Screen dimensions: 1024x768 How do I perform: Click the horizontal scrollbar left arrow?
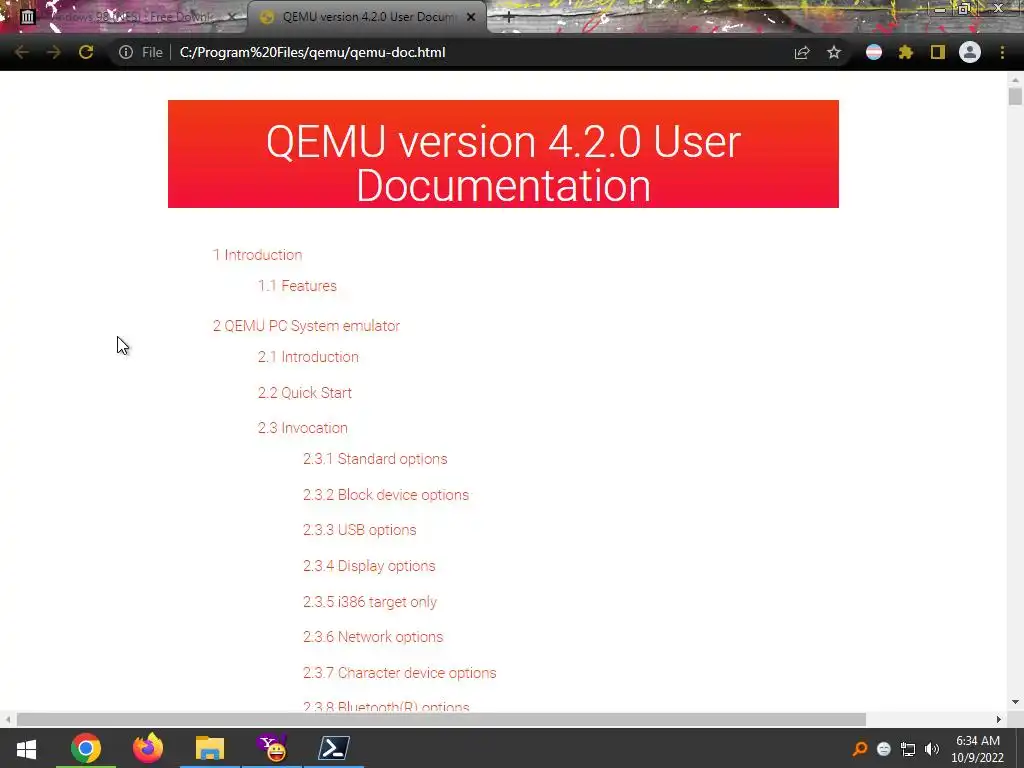(x=7, y=719)
